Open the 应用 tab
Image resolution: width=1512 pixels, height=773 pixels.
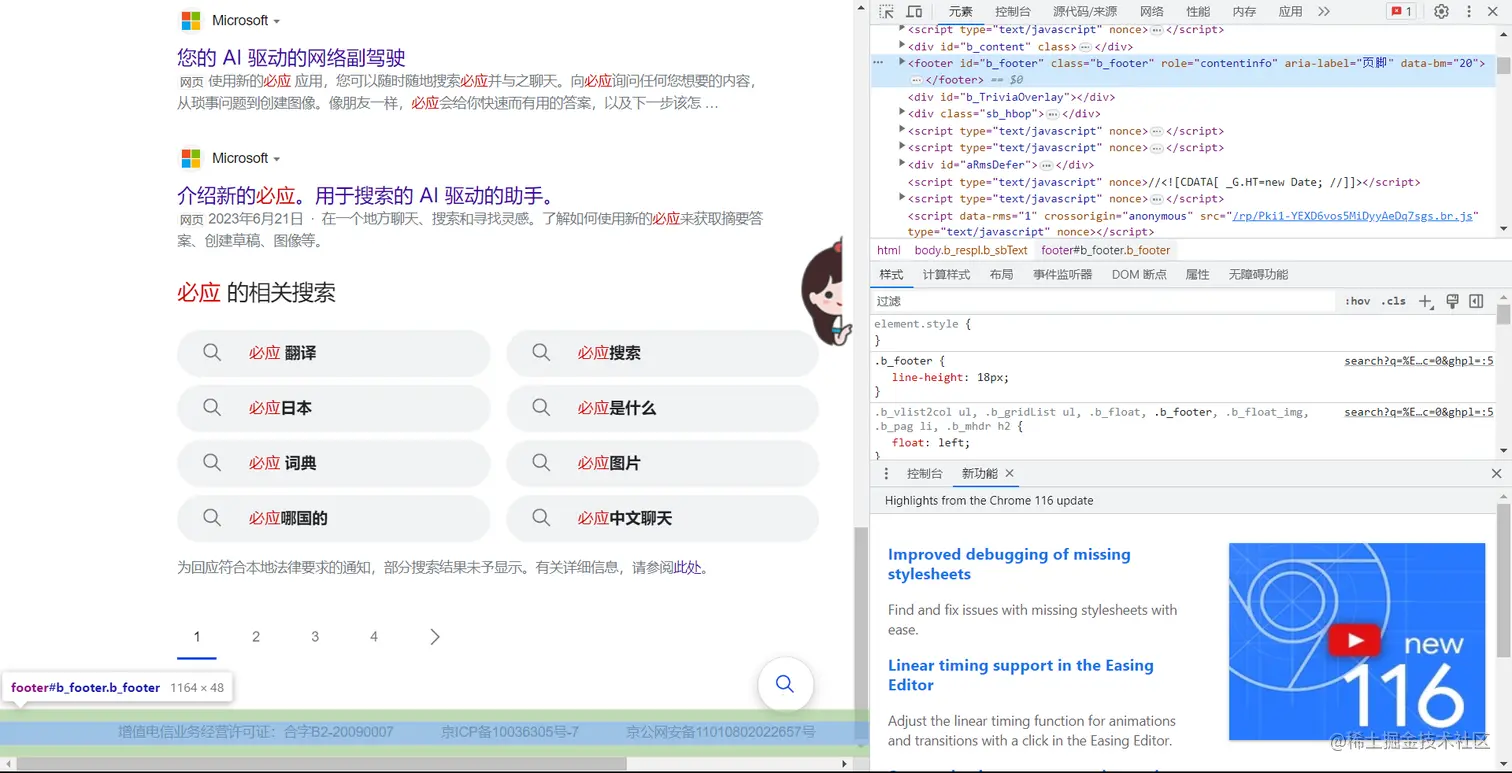click(x=1290, y=12)
